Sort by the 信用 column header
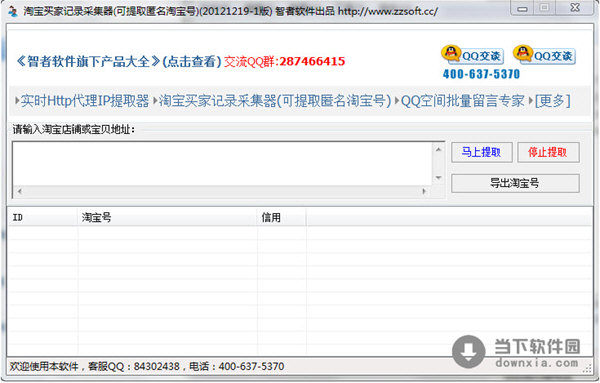This screenshot has height=383, width=600. pos(282,217)
